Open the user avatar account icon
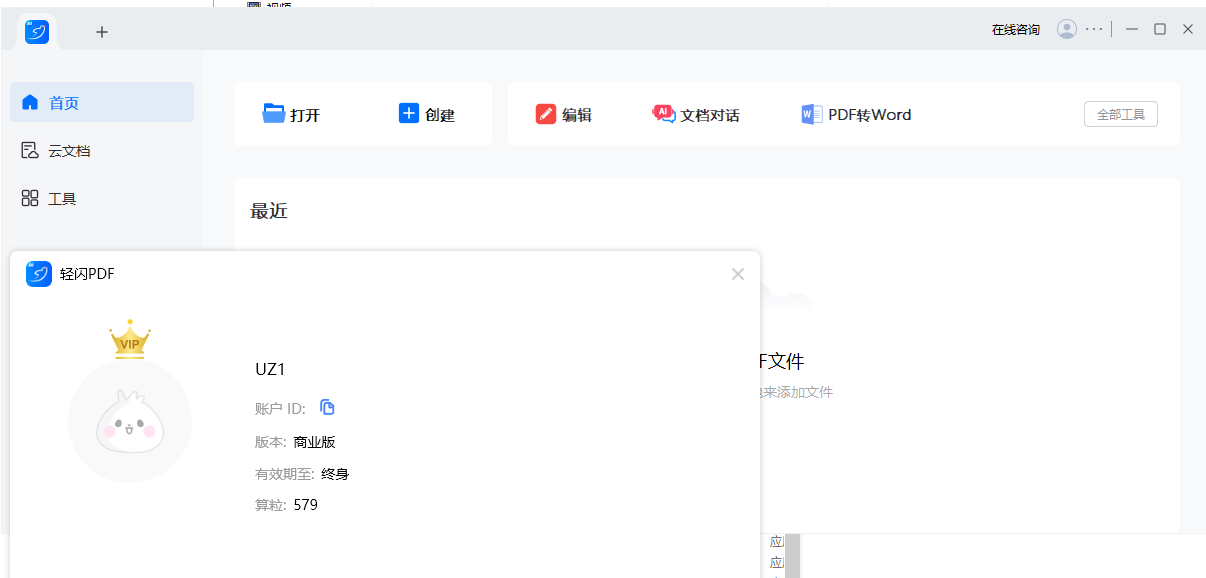Image resolution: width=1206 pixels, height=578 pixels. (1066, 28)
